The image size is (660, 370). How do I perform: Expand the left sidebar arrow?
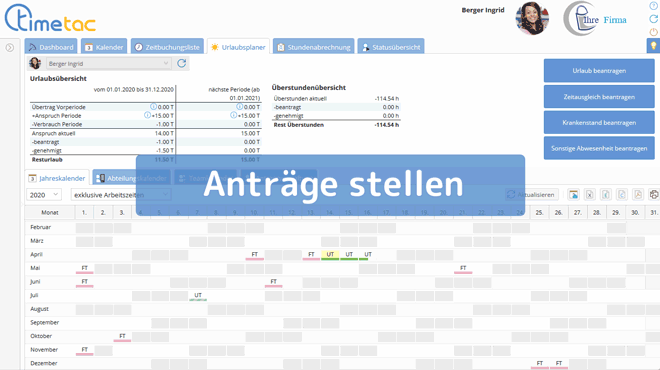[10, 48]
